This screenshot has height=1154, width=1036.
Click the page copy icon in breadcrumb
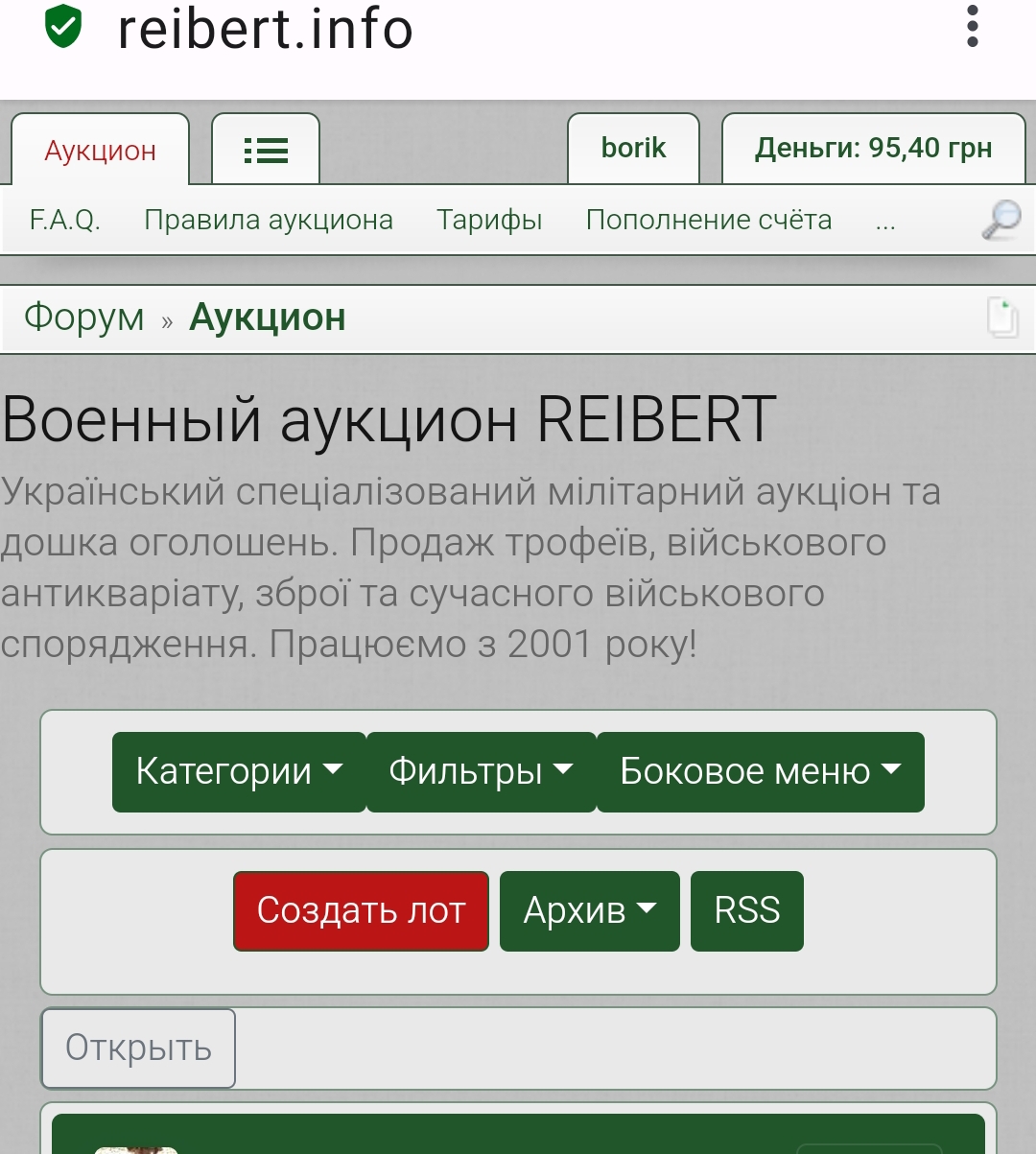(1002, 318)
